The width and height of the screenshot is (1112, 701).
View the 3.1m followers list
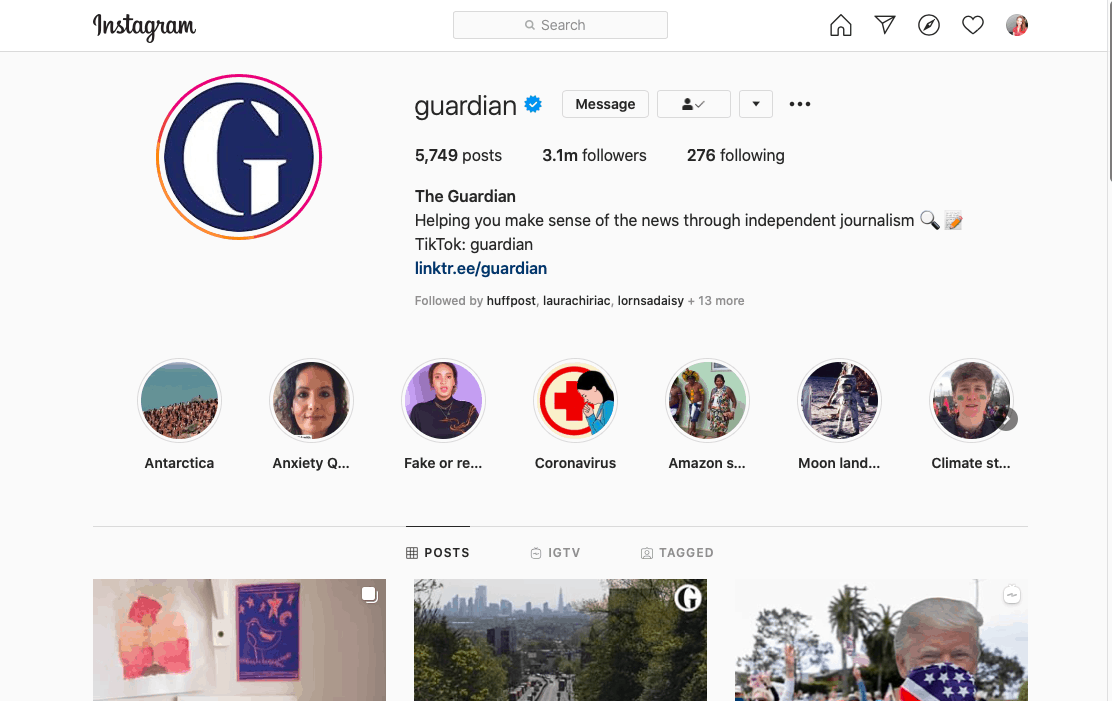[x=594, y=155]
